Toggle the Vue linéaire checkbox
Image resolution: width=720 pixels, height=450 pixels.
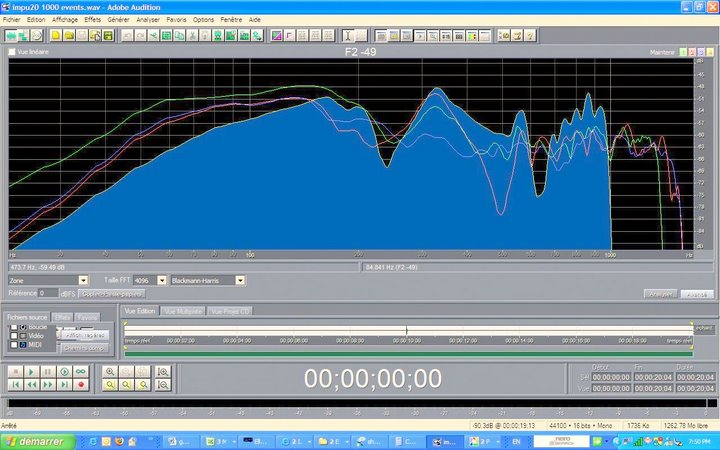pos(12,52)
